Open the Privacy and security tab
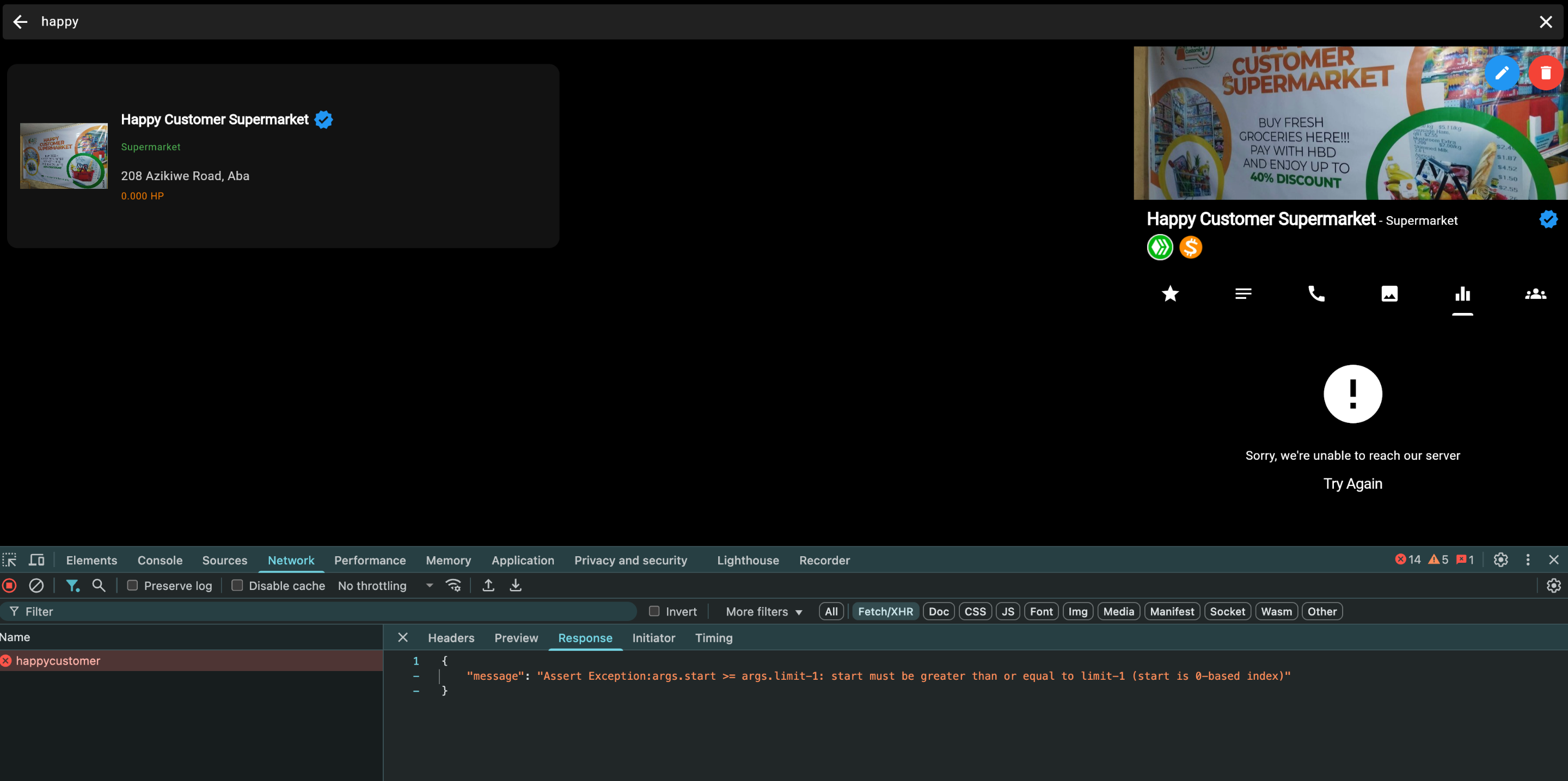 click(630, 560)
